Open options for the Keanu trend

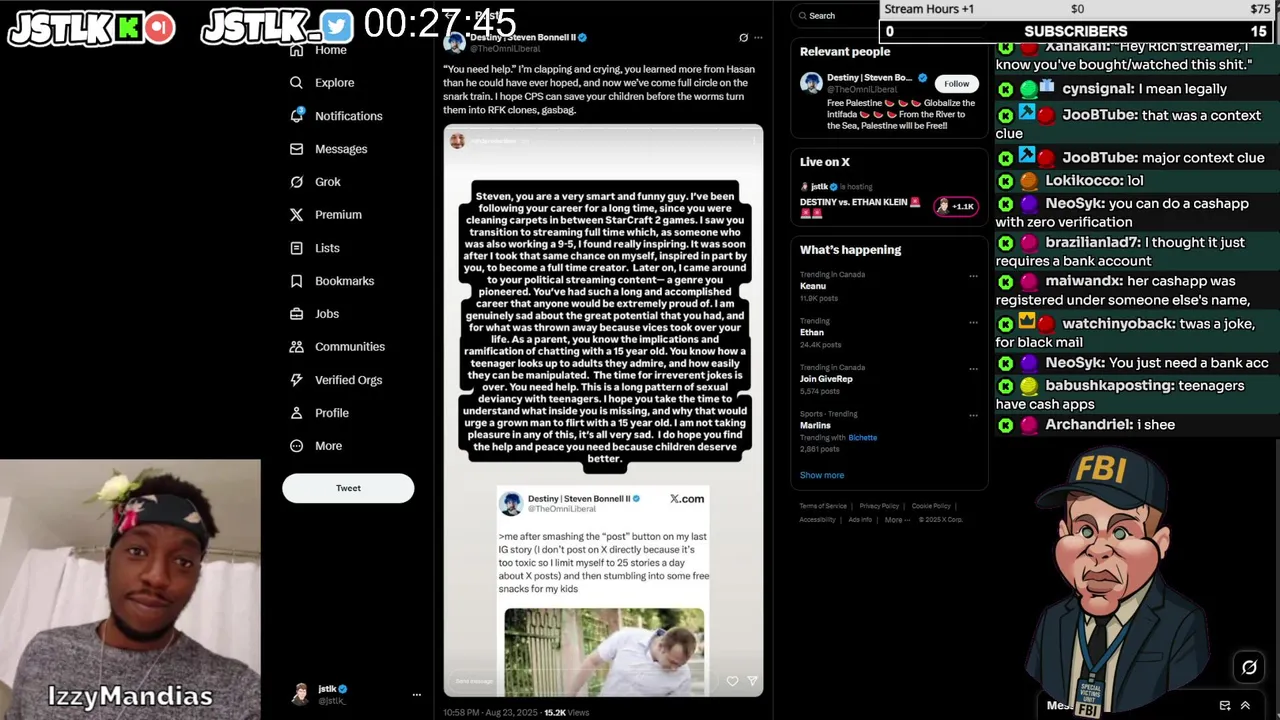tap(973, 276)
